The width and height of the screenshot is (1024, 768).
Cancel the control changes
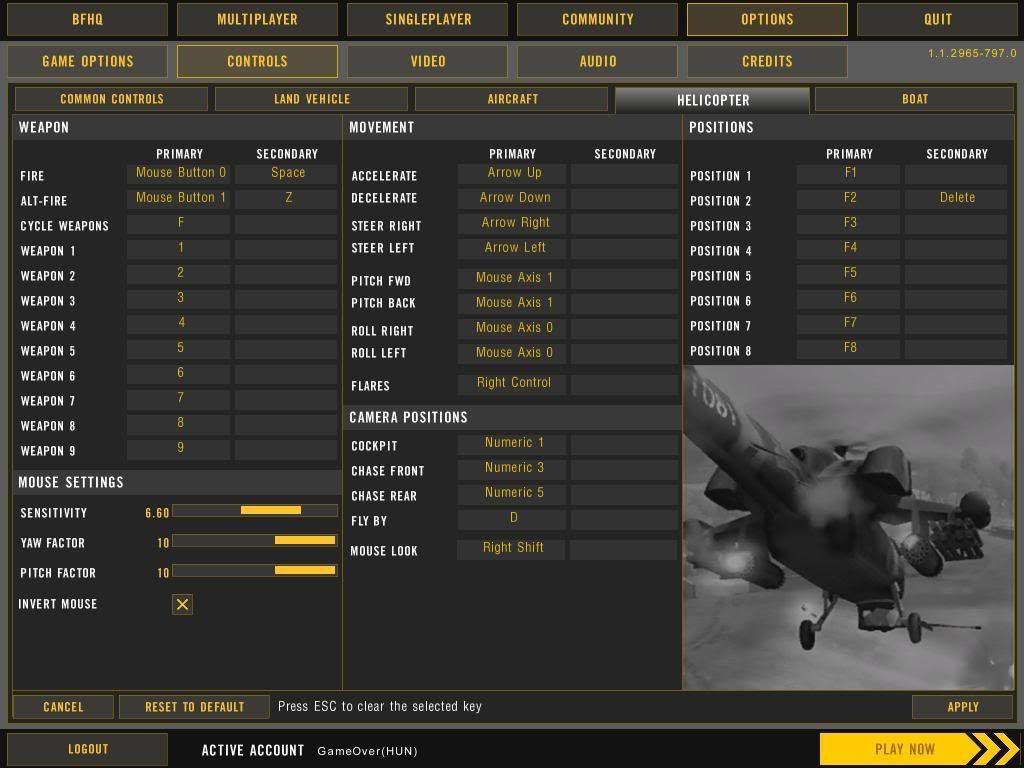click(63, 707)
